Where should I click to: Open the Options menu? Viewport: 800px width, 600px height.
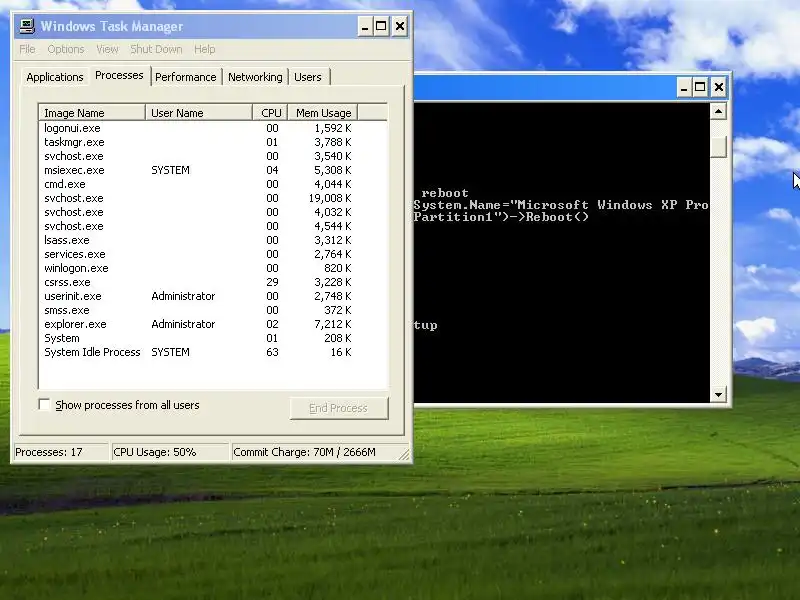[66, 49]
